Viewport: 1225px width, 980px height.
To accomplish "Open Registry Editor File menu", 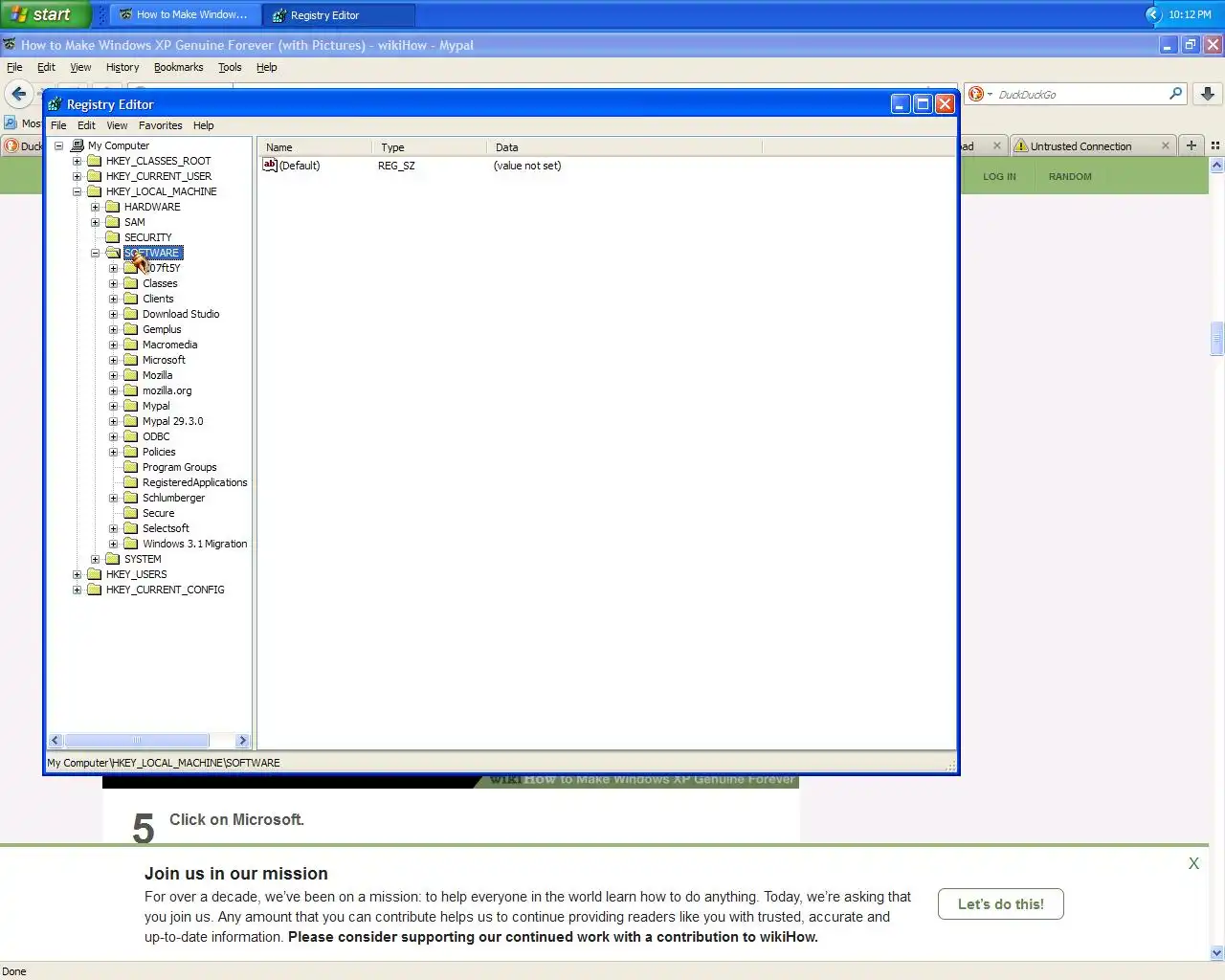I will click(x=58, y=125).
